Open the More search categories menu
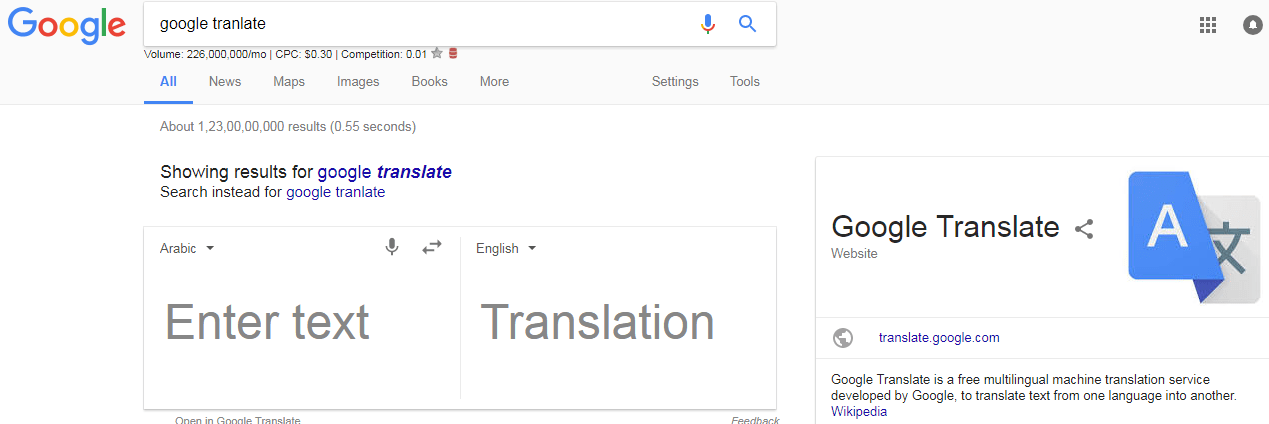 point(494,82)
